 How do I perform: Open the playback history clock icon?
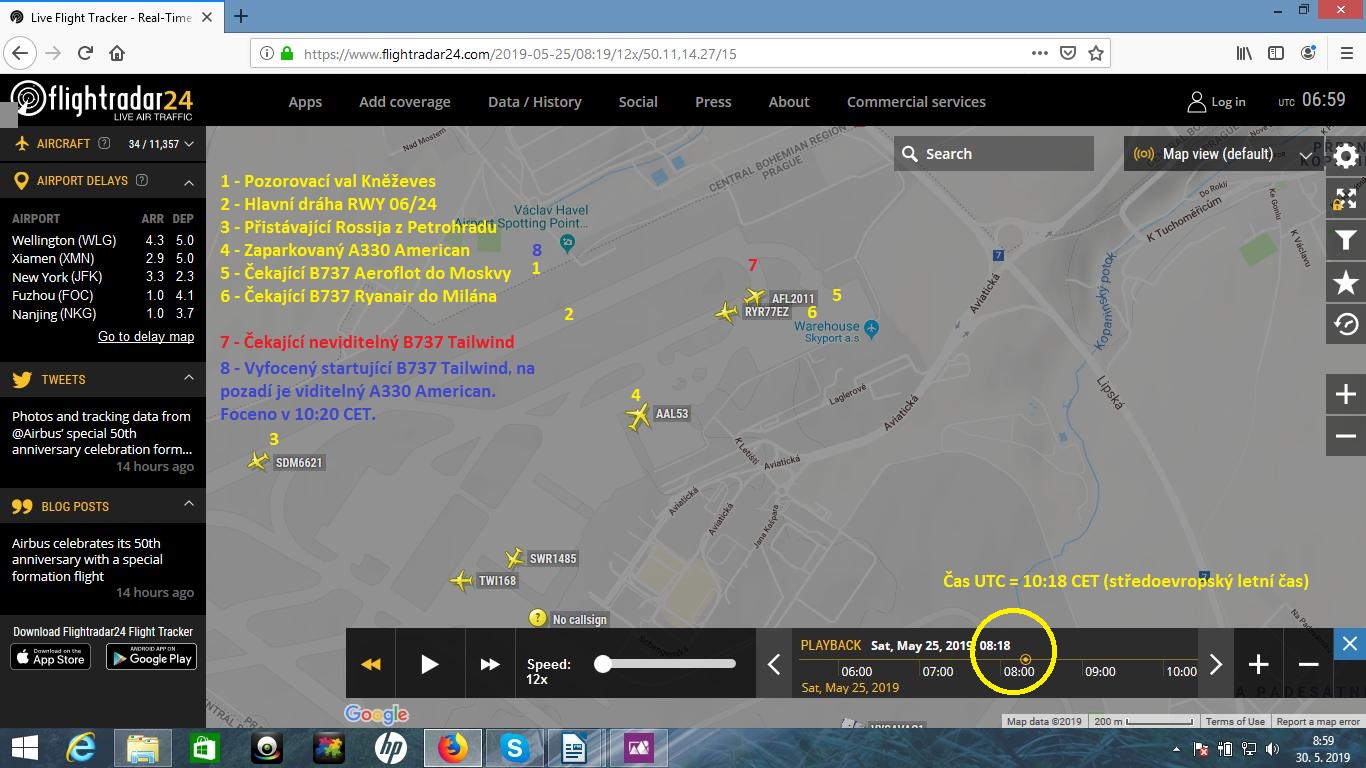(1346, 325)
